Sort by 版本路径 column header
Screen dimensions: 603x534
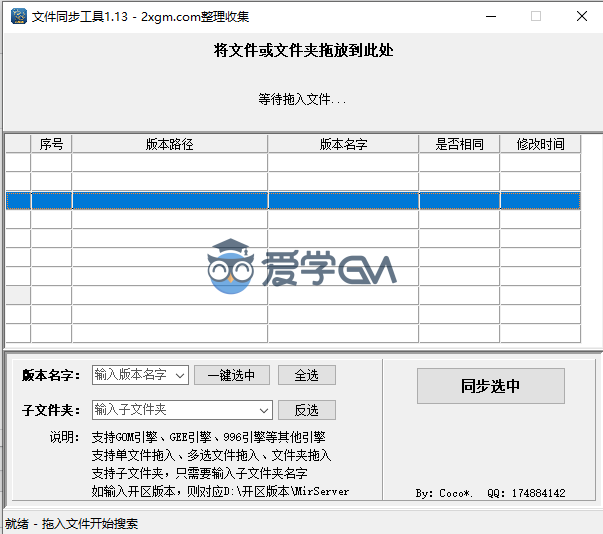pyautogui.click(x=169, y=144)
